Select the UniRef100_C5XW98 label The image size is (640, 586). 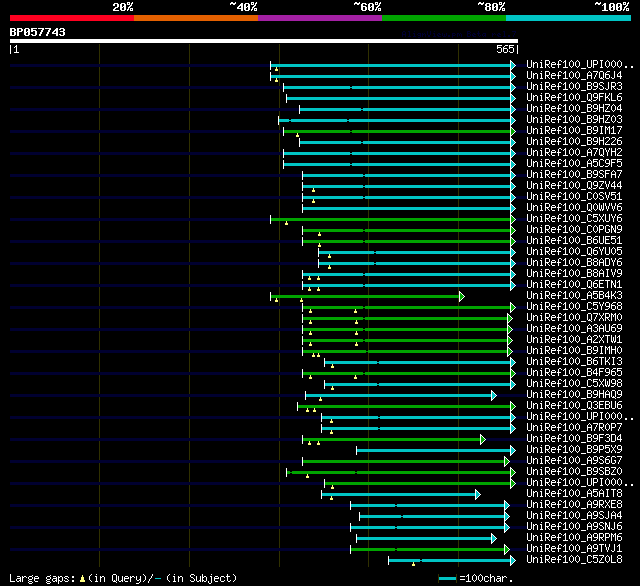tap(574, 384)
